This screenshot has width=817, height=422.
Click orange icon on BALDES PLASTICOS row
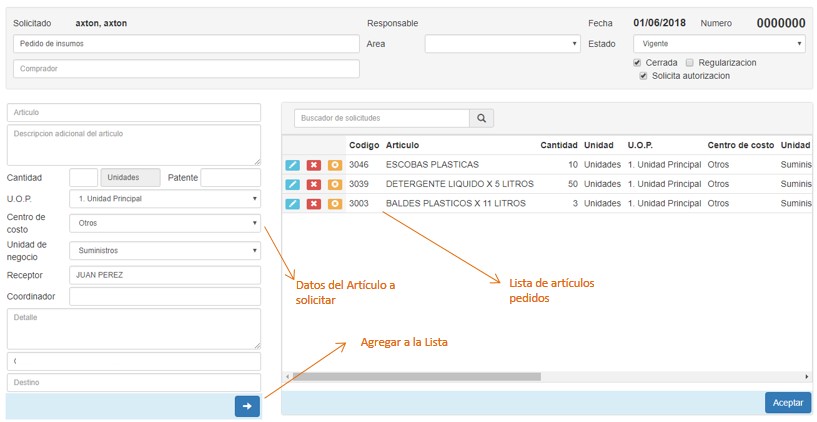(x=335, y=204)
